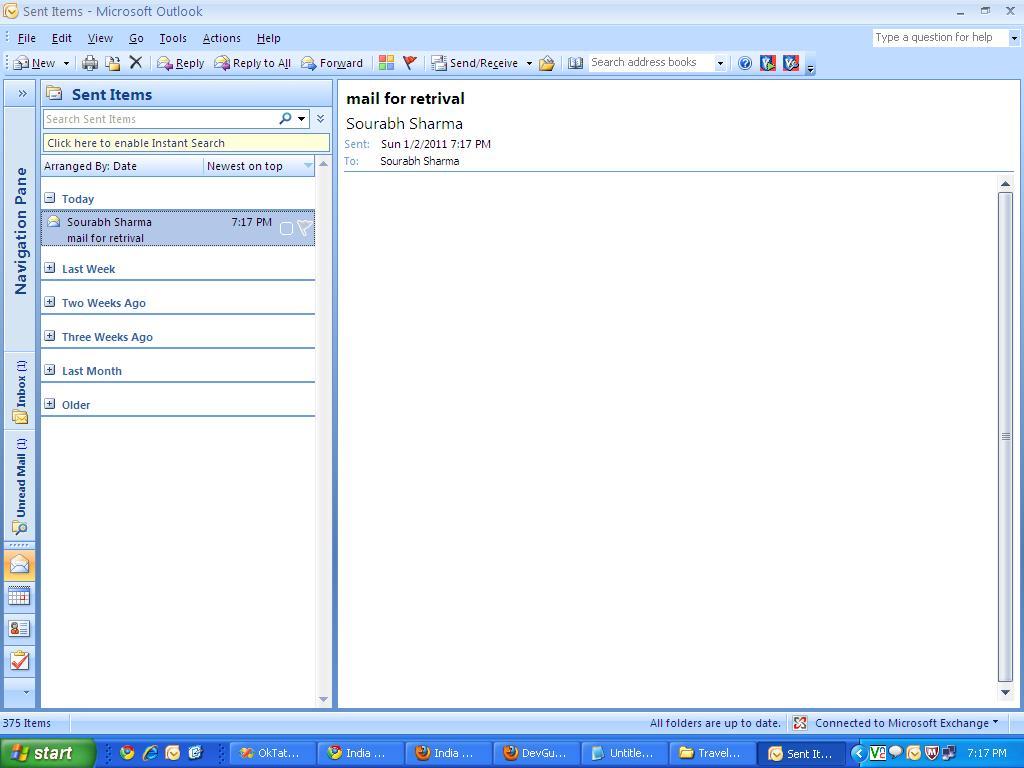Switch to the DevGu... Firefox taskbar button
This screenshot has width=1024, height=768.
click(x=537, y=753)
